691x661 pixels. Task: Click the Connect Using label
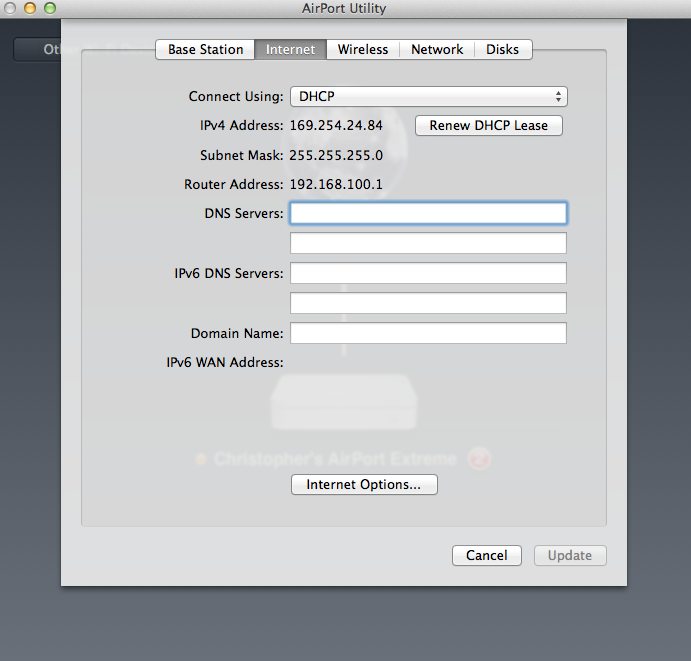236,97
